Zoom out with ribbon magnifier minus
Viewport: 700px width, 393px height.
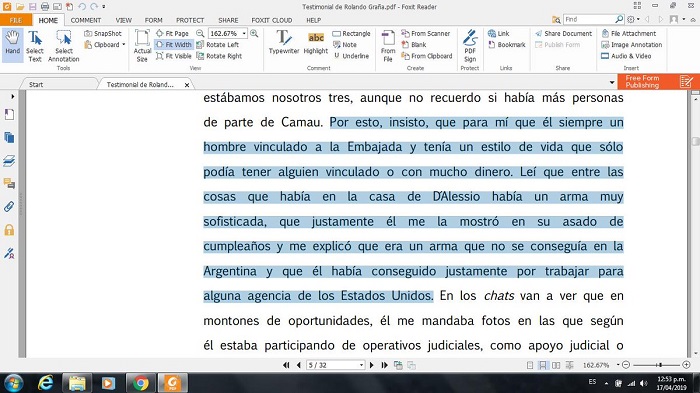point(200,33)
